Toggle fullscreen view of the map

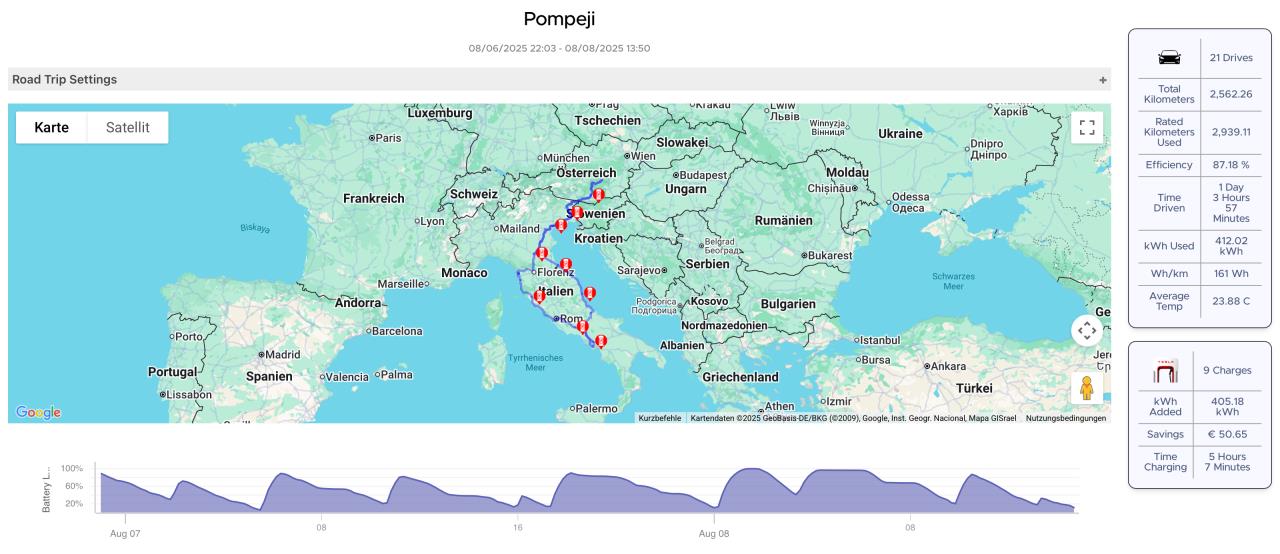click(x=1087, y=127)
